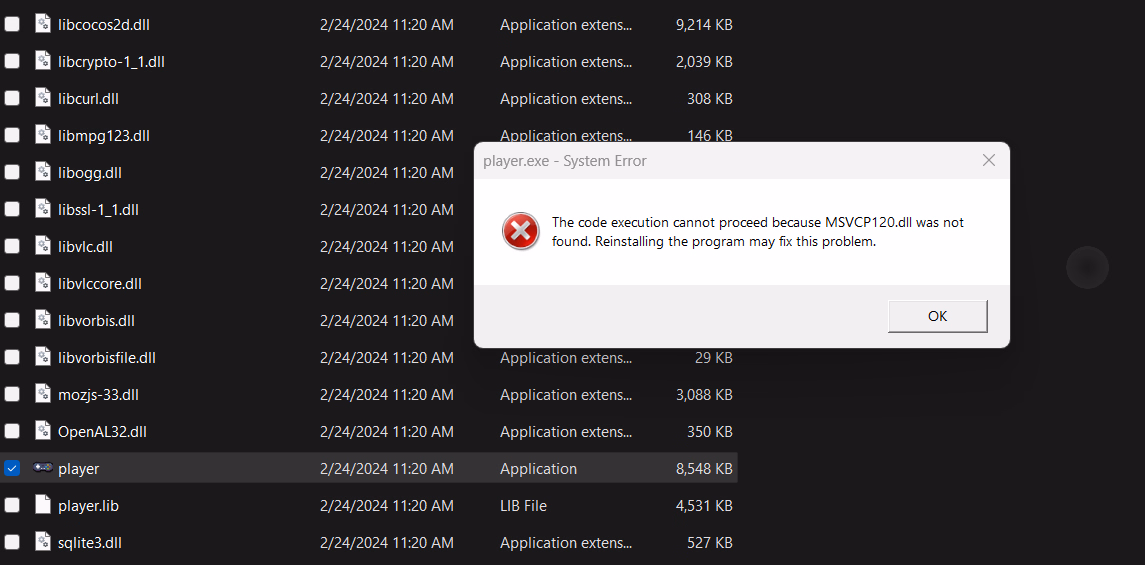Image resolution: width=1145 pixels, height=565 pixels.
Task: Click the libogg.dll file icon
Action: click(x=42, y=172)
